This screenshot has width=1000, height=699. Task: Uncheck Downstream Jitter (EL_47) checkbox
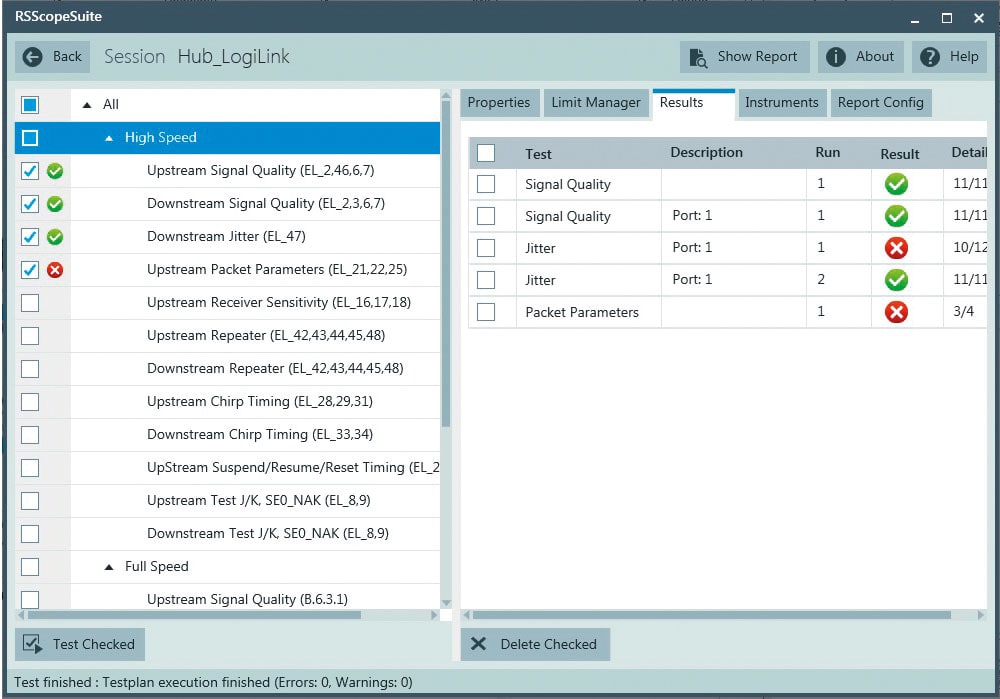tap(30, 237)
